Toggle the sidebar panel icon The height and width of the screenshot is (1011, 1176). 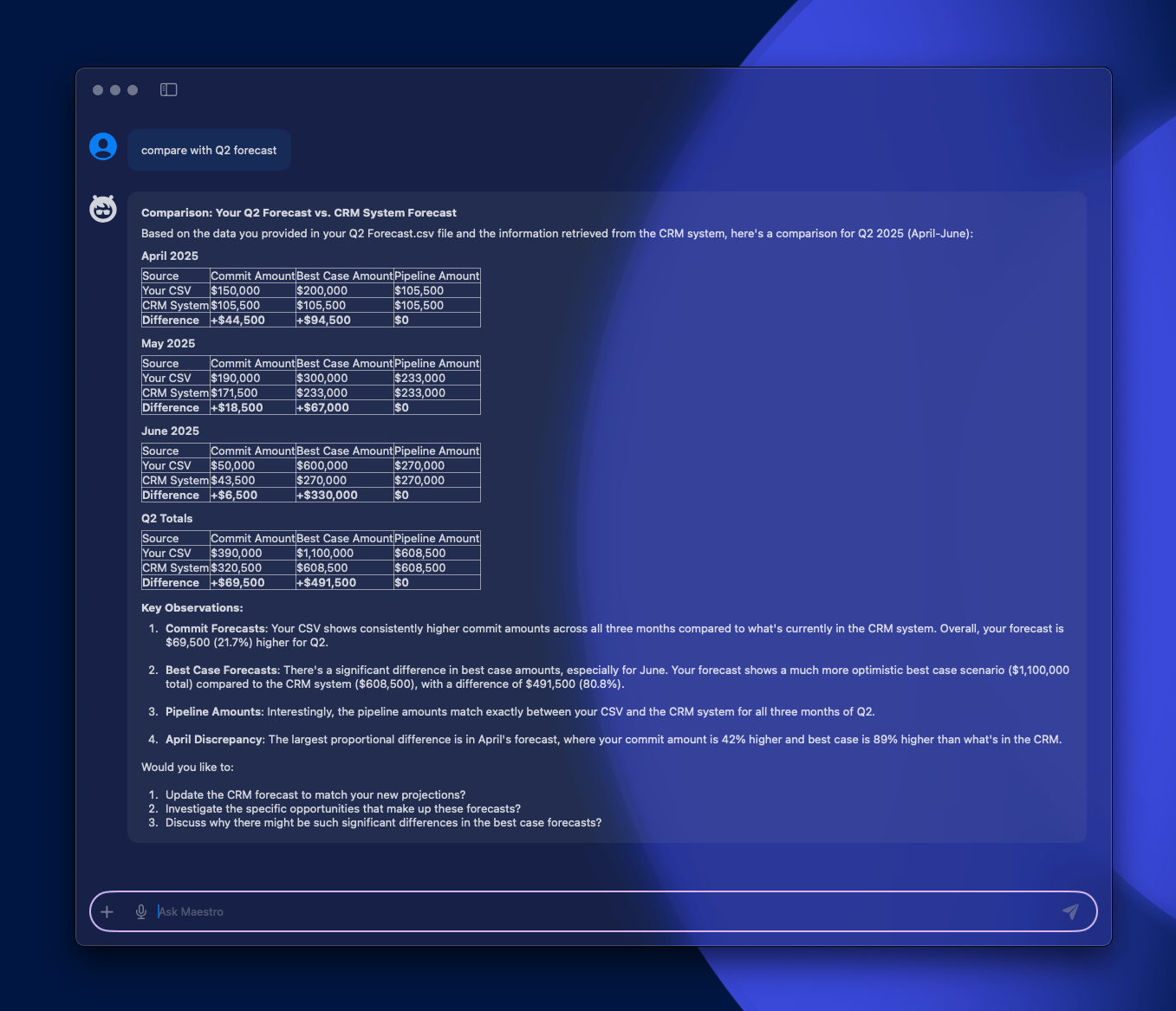(169, 89)
